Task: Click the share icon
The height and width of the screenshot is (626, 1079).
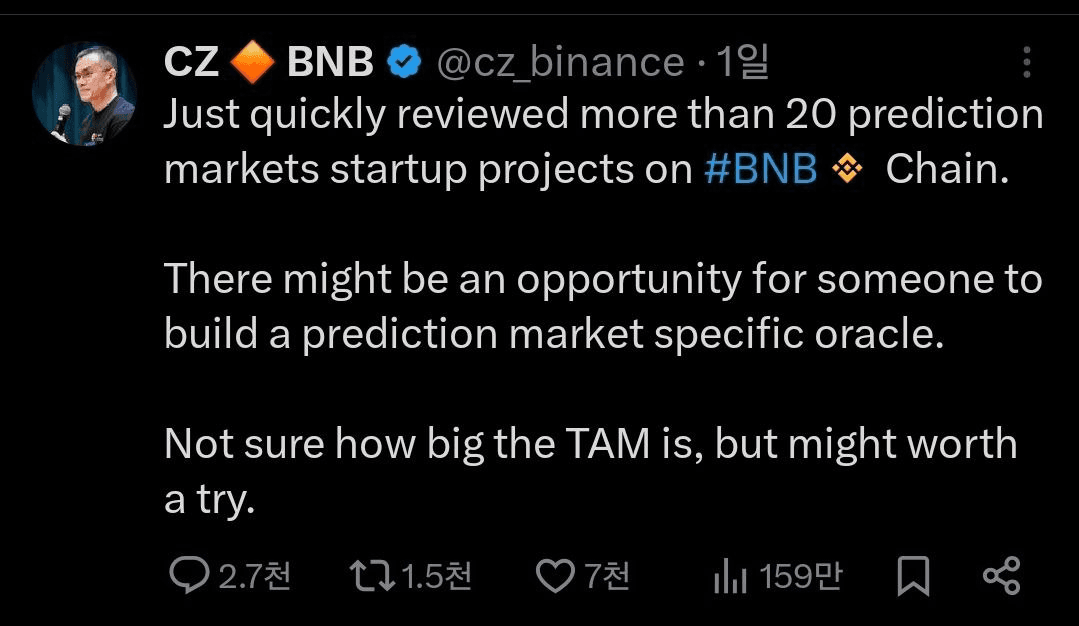Action: click(1001, 575)
